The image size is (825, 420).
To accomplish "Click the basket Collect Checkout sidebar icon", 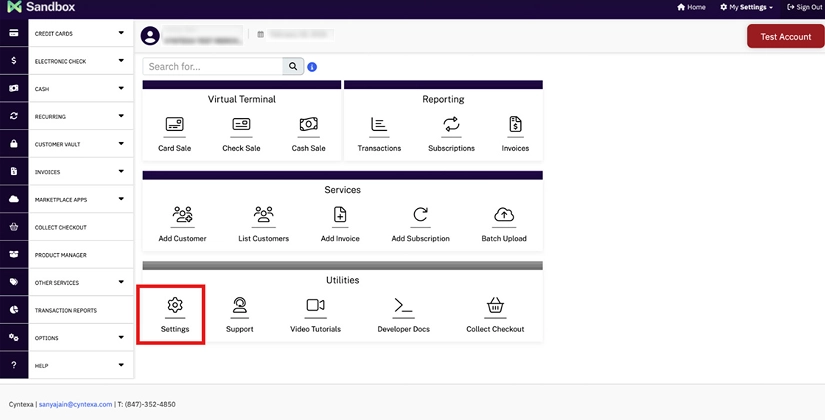I will coord(14,227).
